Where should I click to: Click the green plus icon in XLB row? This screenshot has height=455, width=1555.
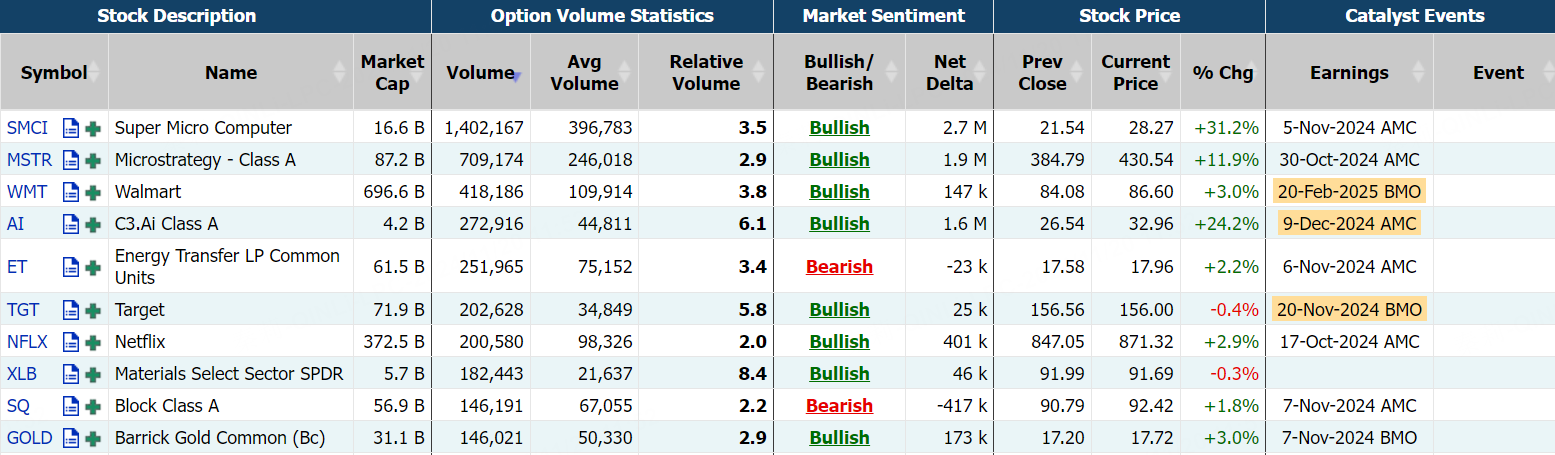pos(93,374)
